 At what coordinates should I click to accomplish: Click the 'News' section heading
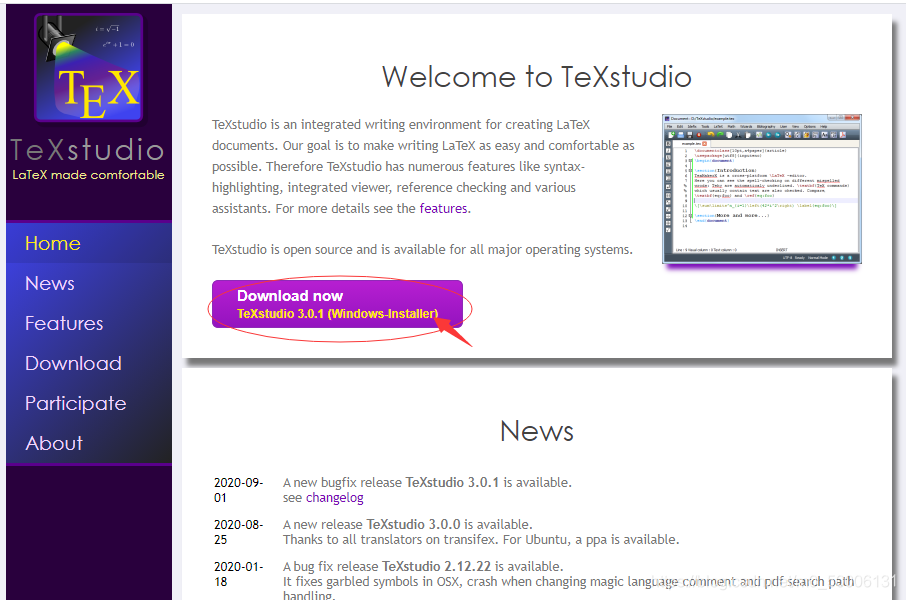pyautogui.click(x=537, y=431)
